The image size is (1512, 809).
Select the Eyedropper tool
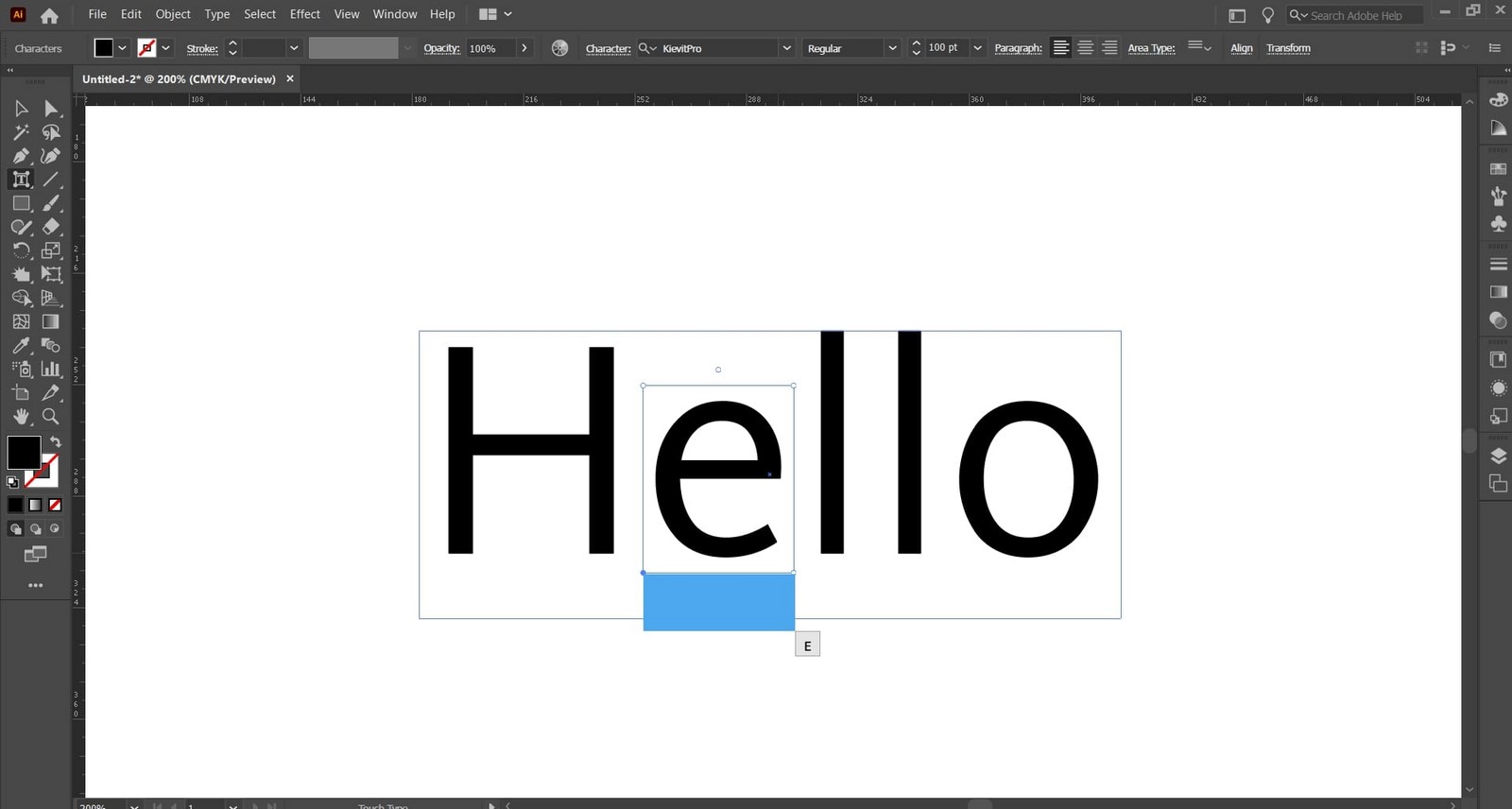tap(21, 345)
